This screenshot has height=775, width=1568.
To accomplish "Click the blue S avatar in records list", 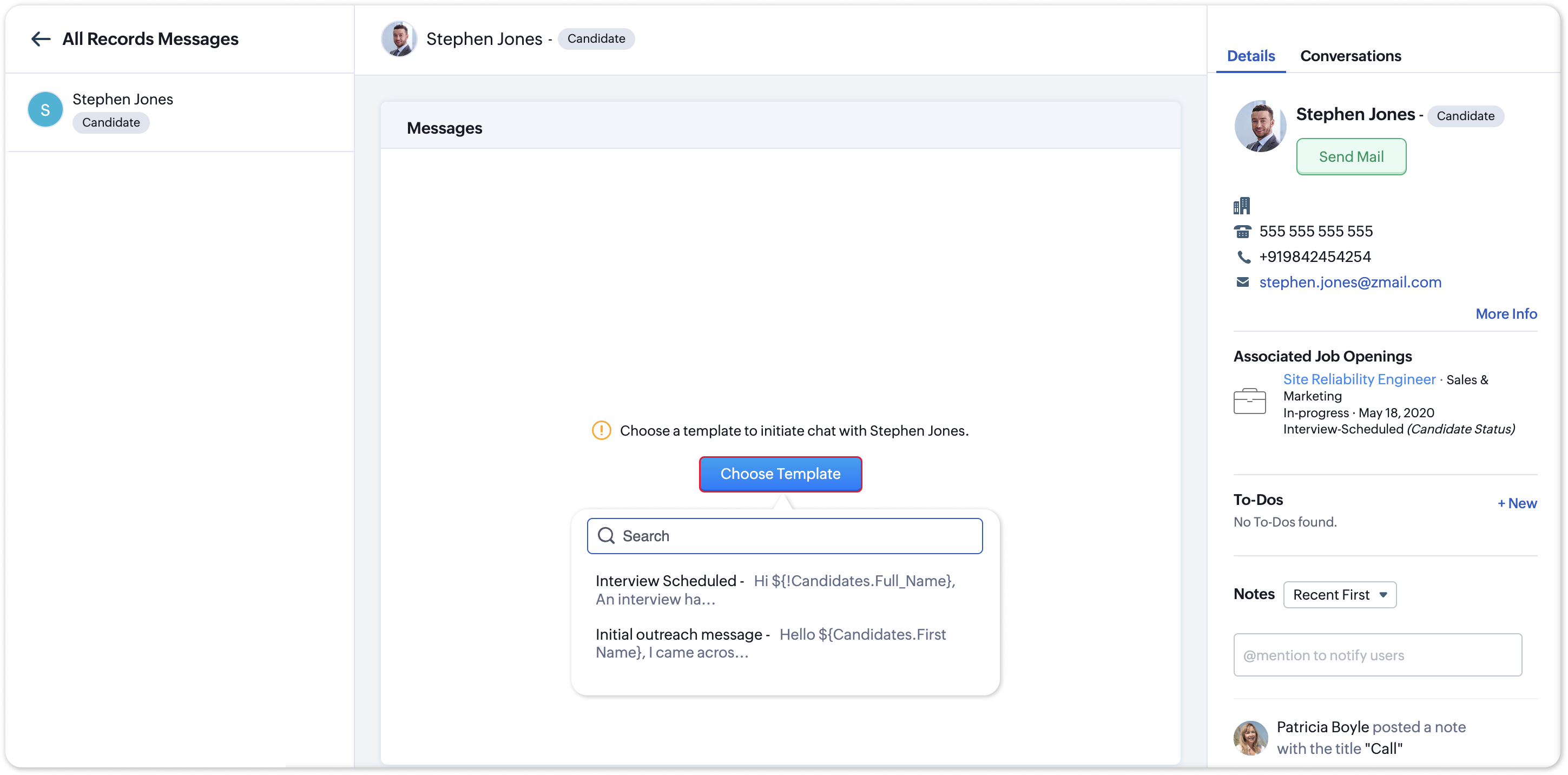I will (45, 109).
